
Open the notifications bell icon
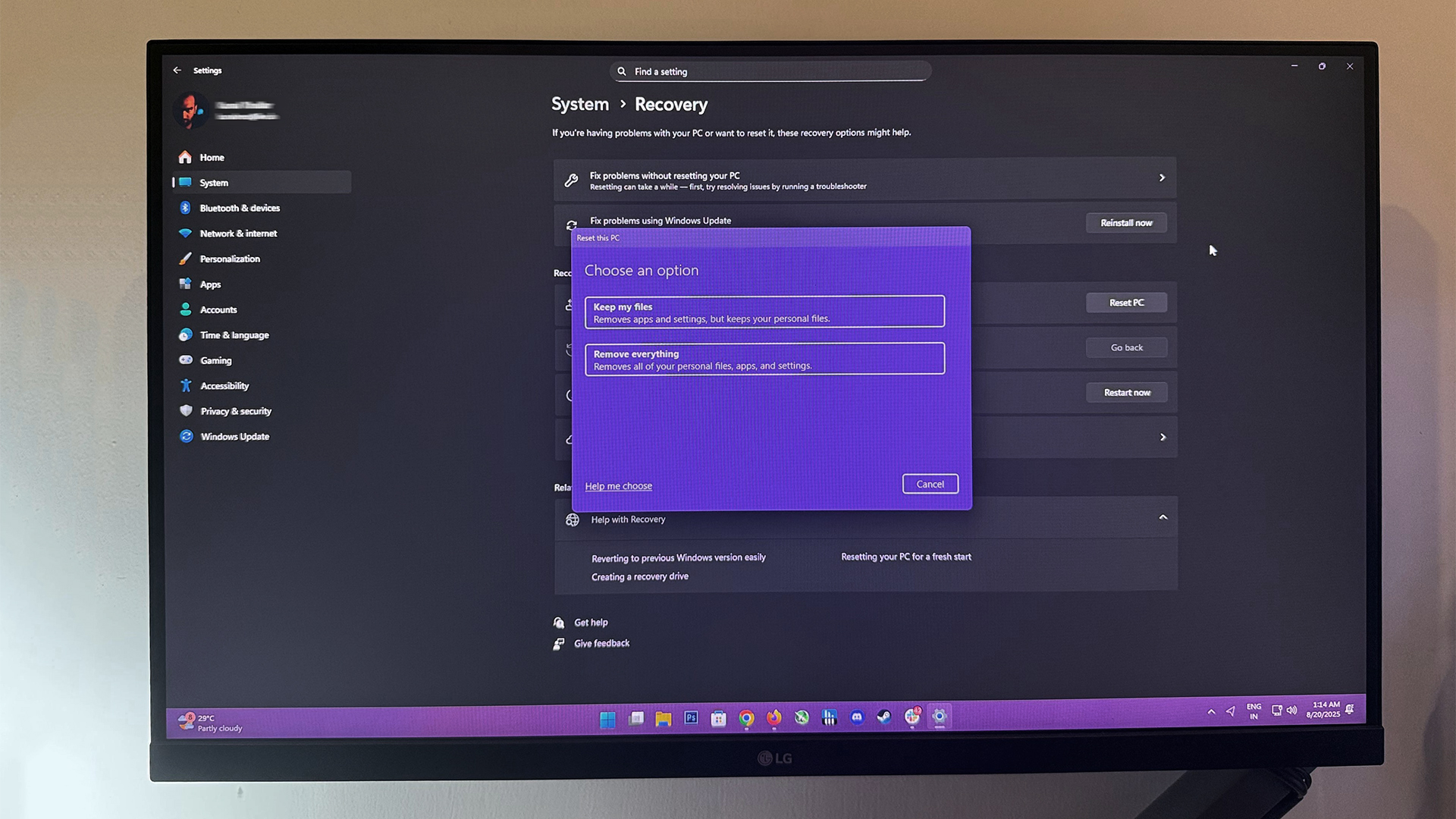1350,709
